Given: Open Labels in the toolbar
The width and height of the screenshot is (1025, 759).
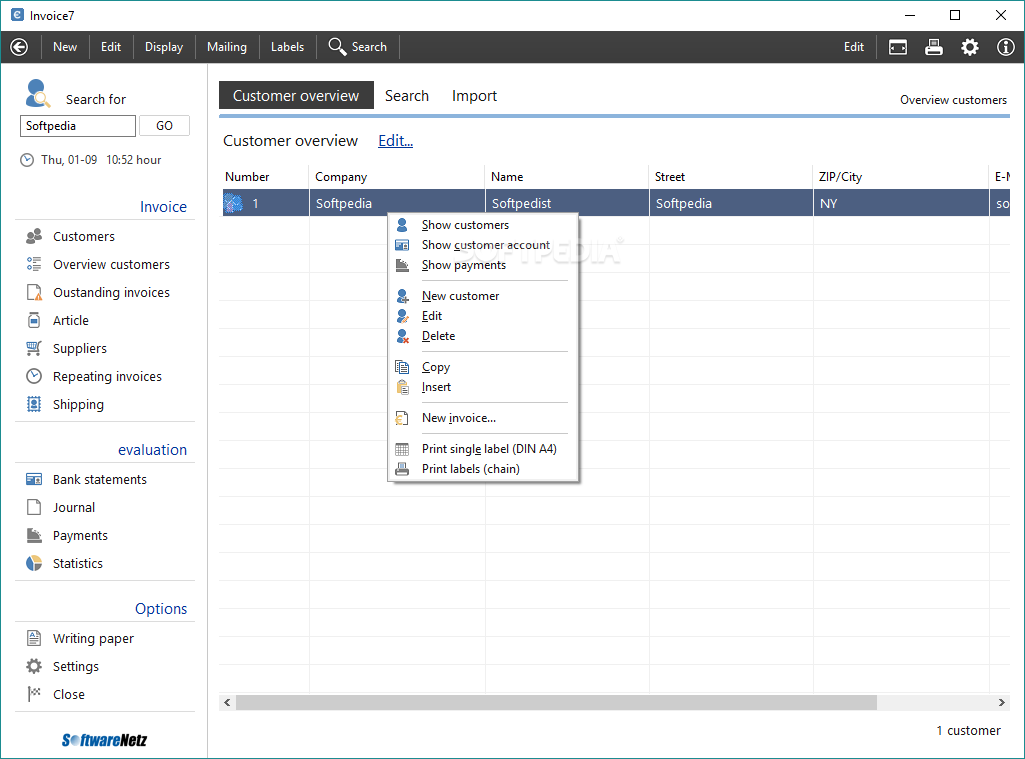Looking at the screenshot, I should tap(288, 47).
